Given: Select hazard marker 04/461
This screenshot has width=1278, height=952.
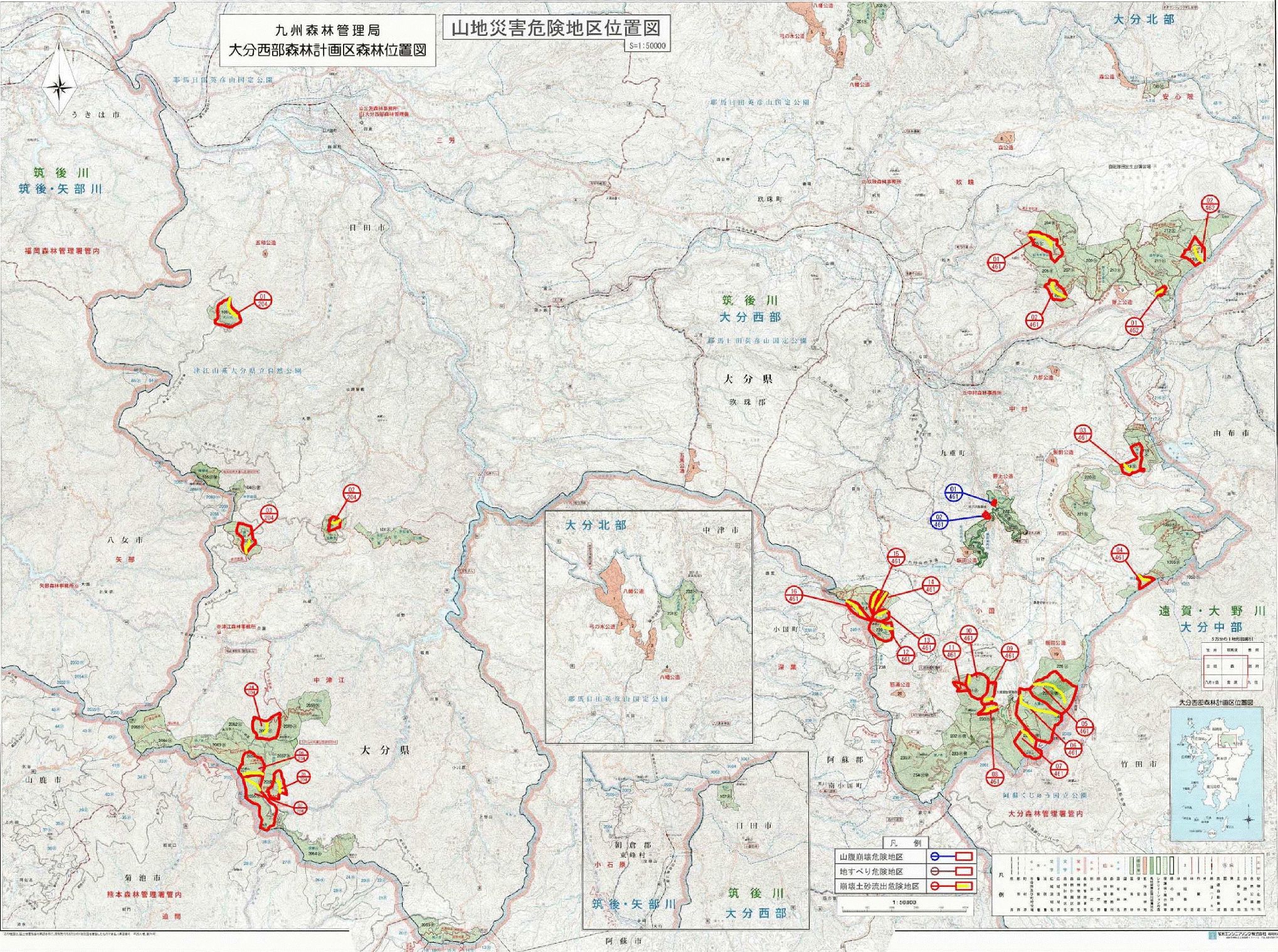Looking at the screenshot, I should 1120,554.
